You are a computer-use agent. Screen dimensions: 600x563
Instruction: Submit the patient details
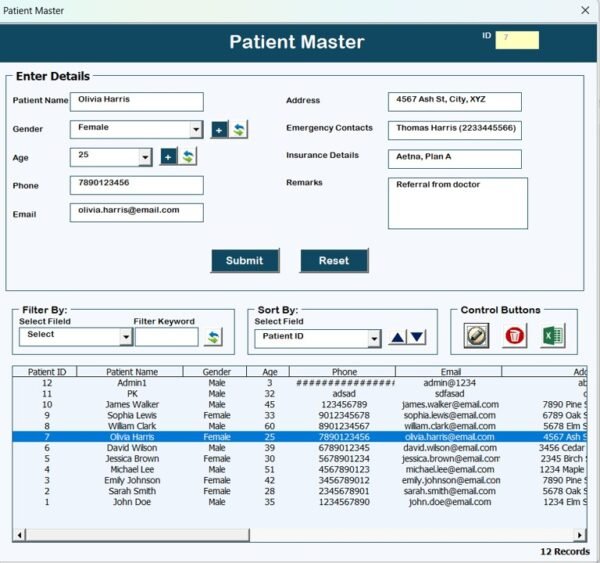(x=245, y=261)
